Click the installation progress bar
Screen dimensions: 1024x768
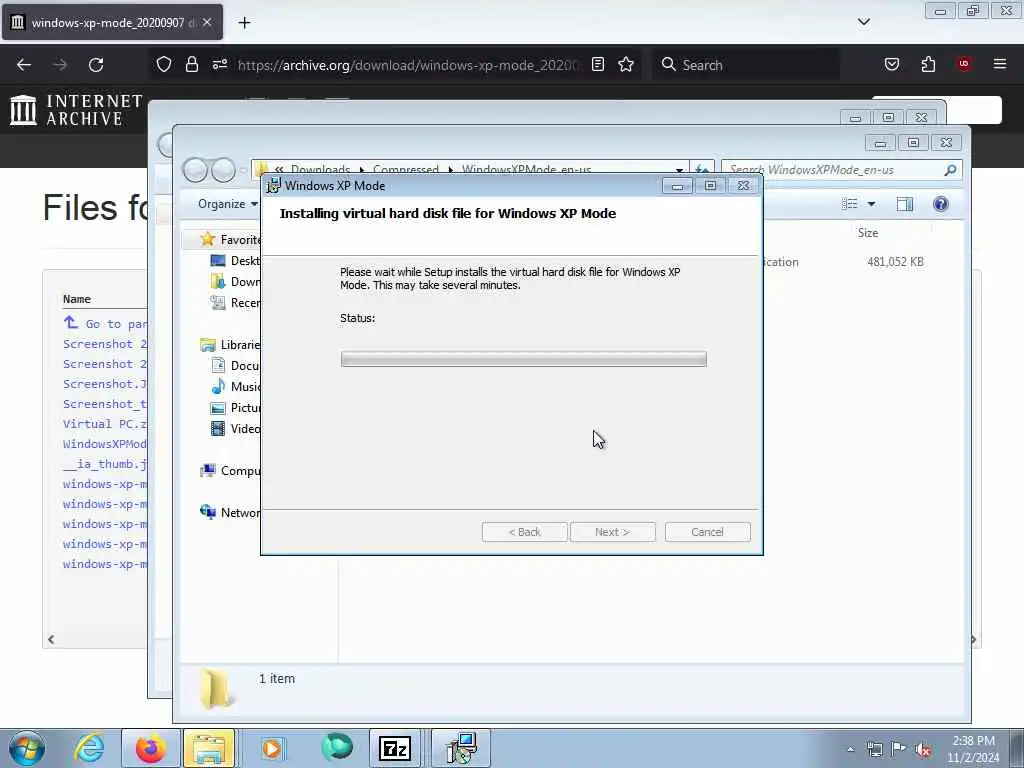coord(523,359)
